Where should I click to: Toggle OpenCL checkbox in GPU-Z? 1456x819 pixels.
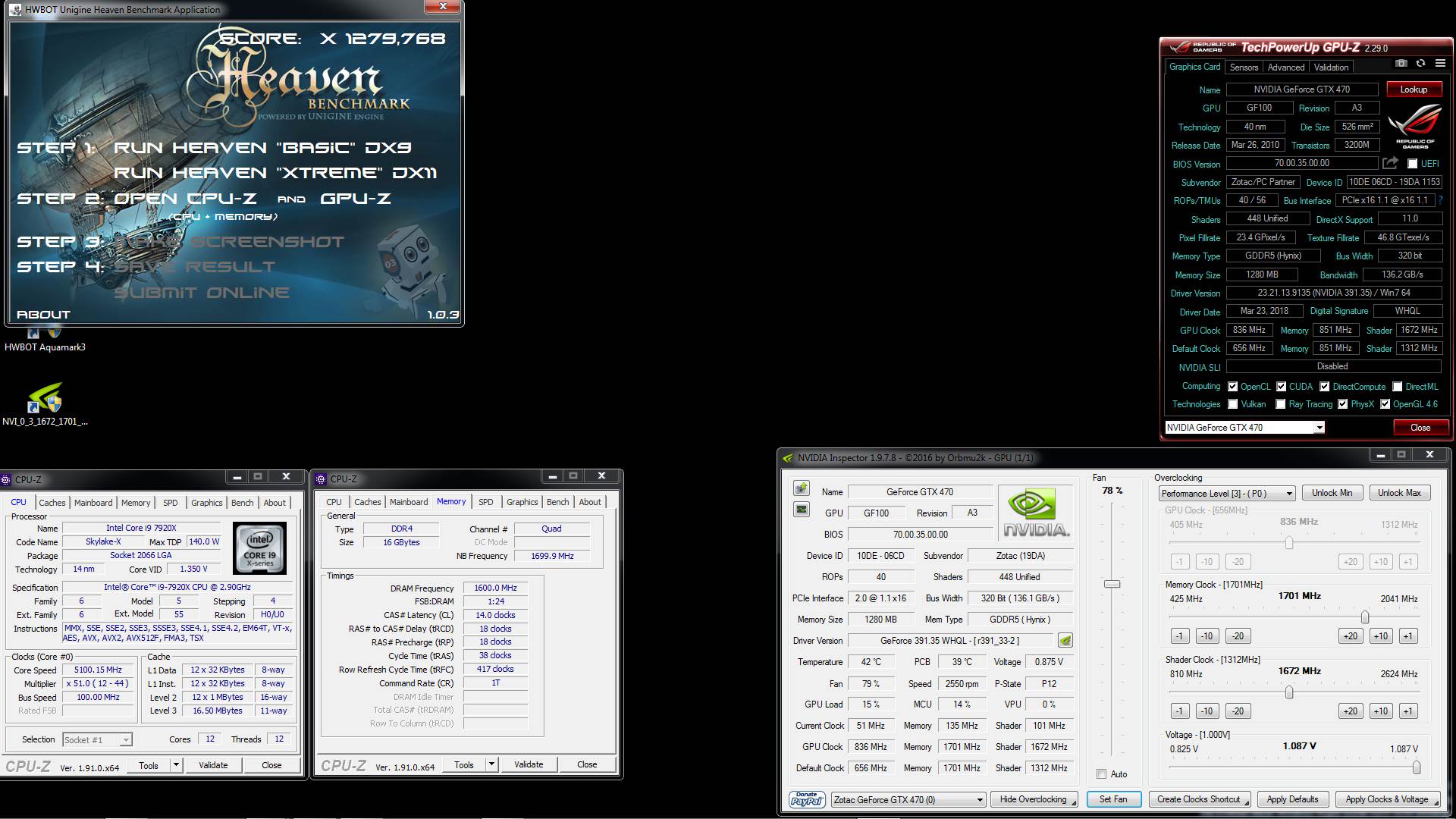tap(1232, 387)
